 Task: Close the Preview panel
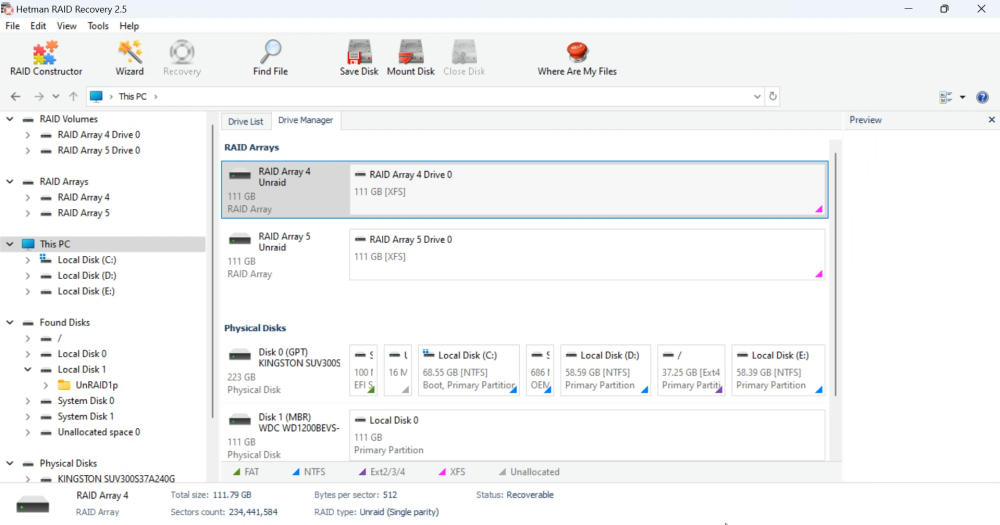[992, 119]
